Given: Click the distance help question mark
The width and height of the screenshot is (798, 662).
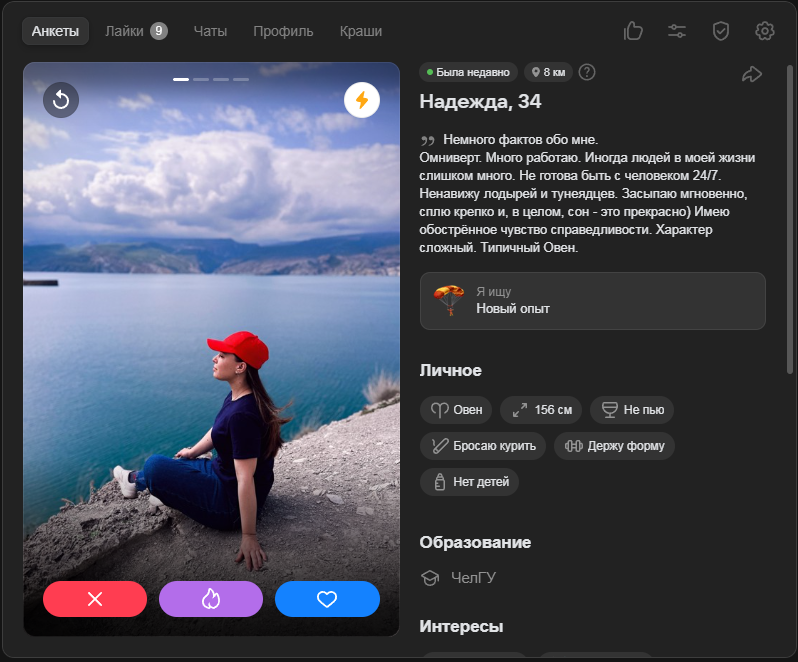Looking at the screenshot, I should [x=587, y=72].
